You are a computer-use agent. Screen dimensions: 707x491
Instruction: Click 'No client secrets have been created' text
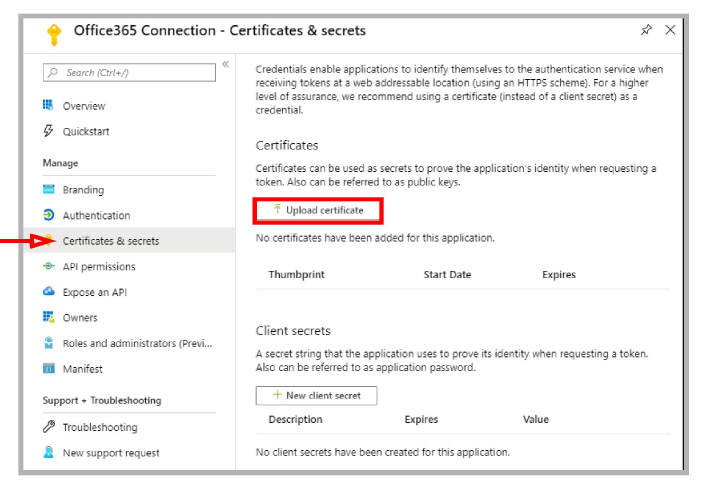click(383, 452)
